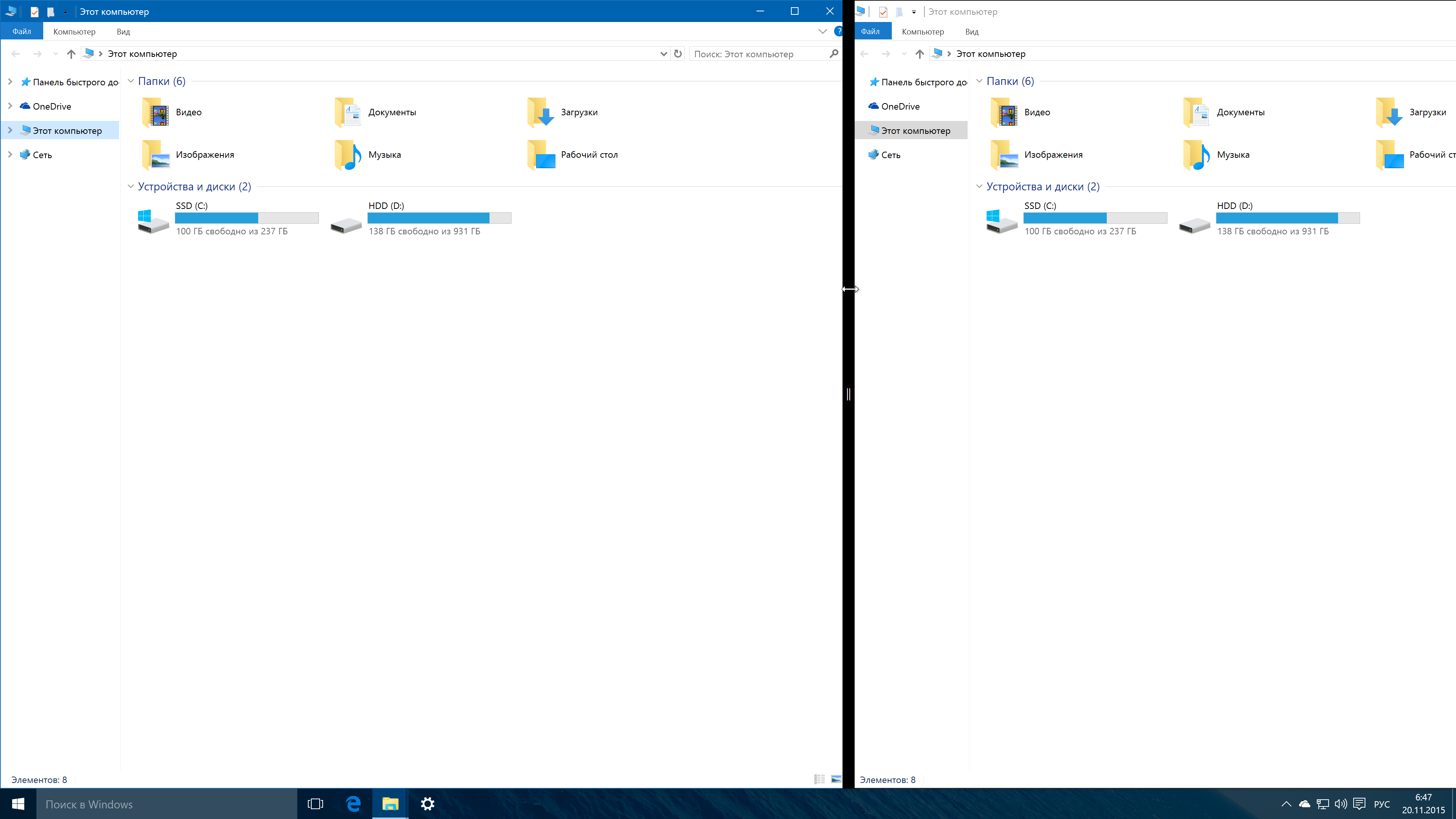Open the address bar history dropdown
Viewport: 1456px width, 819px height.
click(664, 54)
